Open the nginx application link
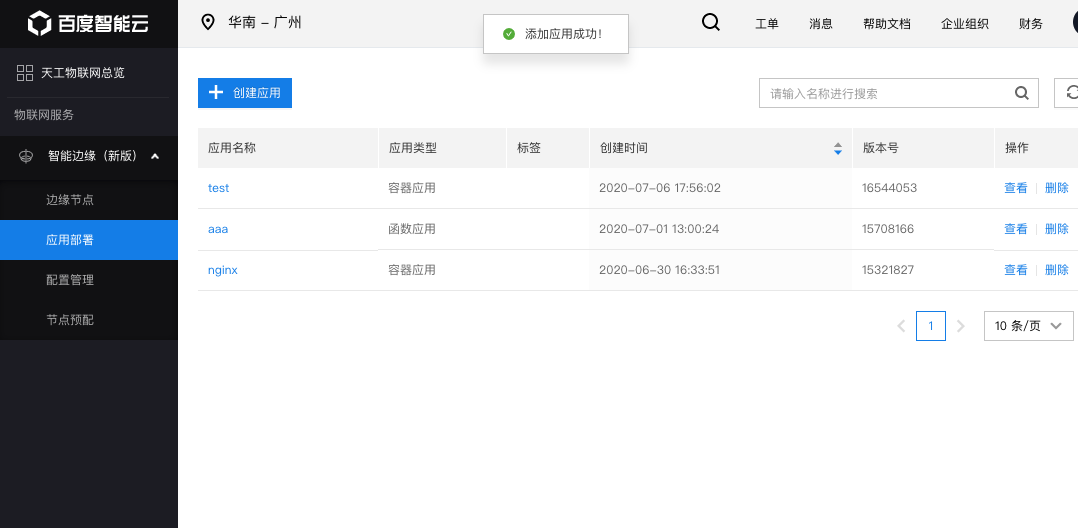Viewport: 1078px width, 528px height. point(223,270)
